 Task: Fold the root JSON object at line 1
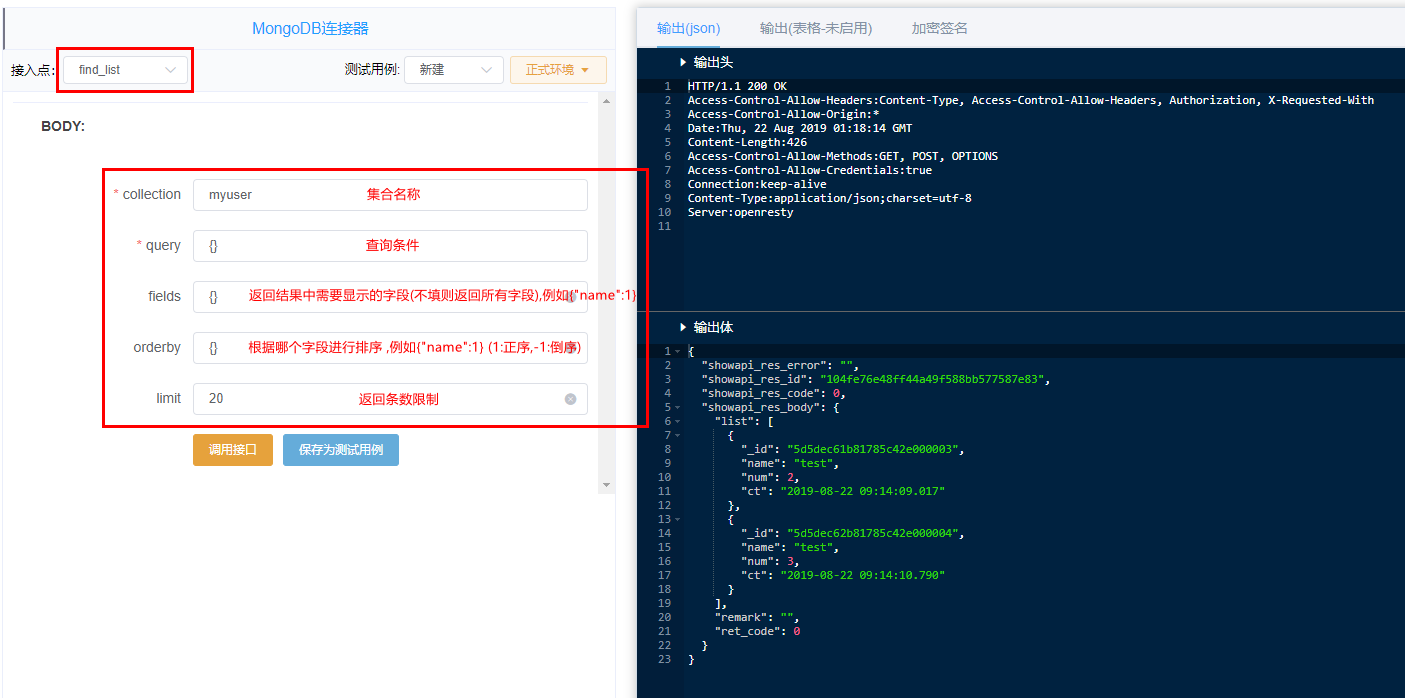point(677,351)
